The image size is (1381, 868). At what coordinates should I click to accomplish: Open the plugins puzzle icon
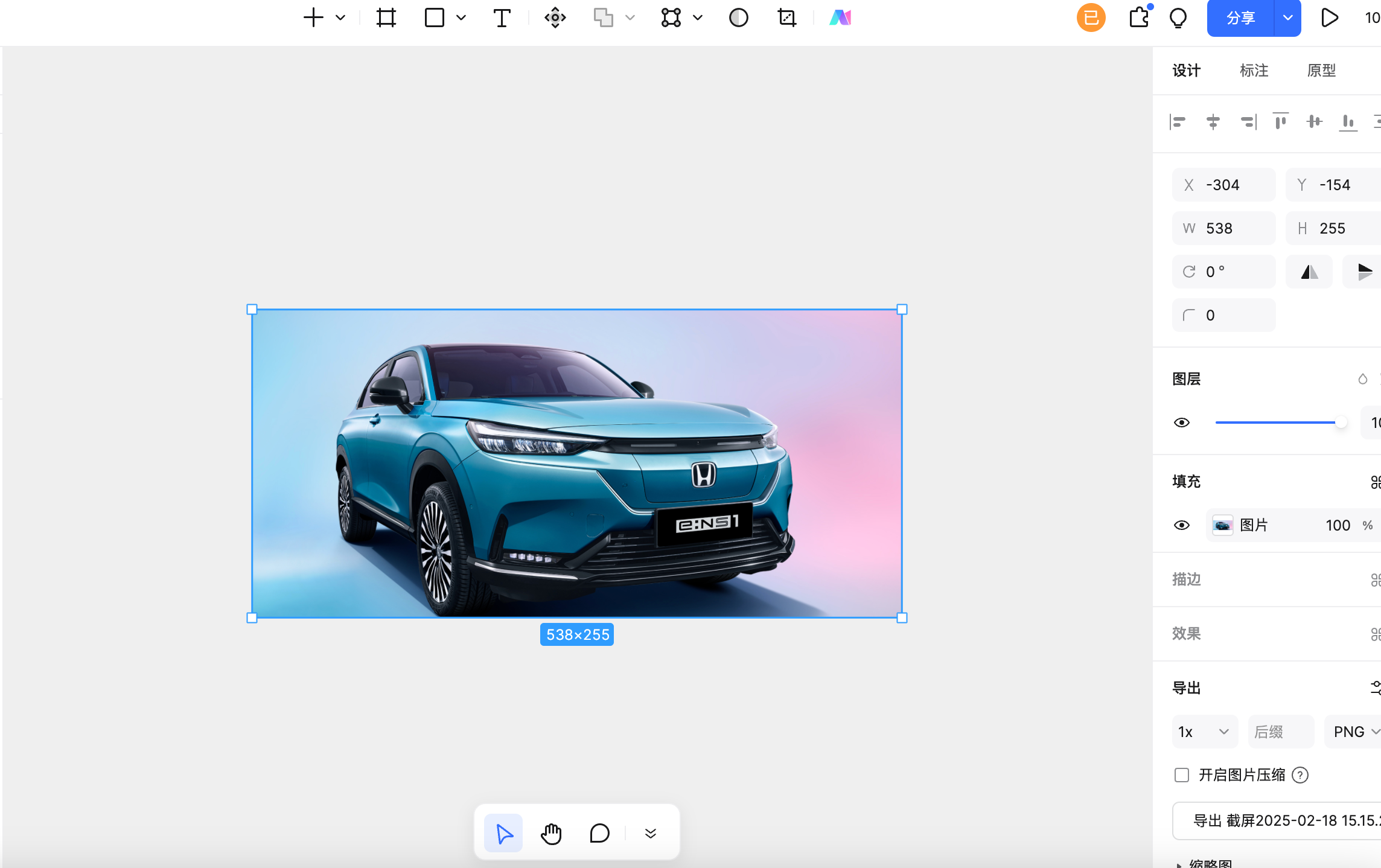(1140, 17)
